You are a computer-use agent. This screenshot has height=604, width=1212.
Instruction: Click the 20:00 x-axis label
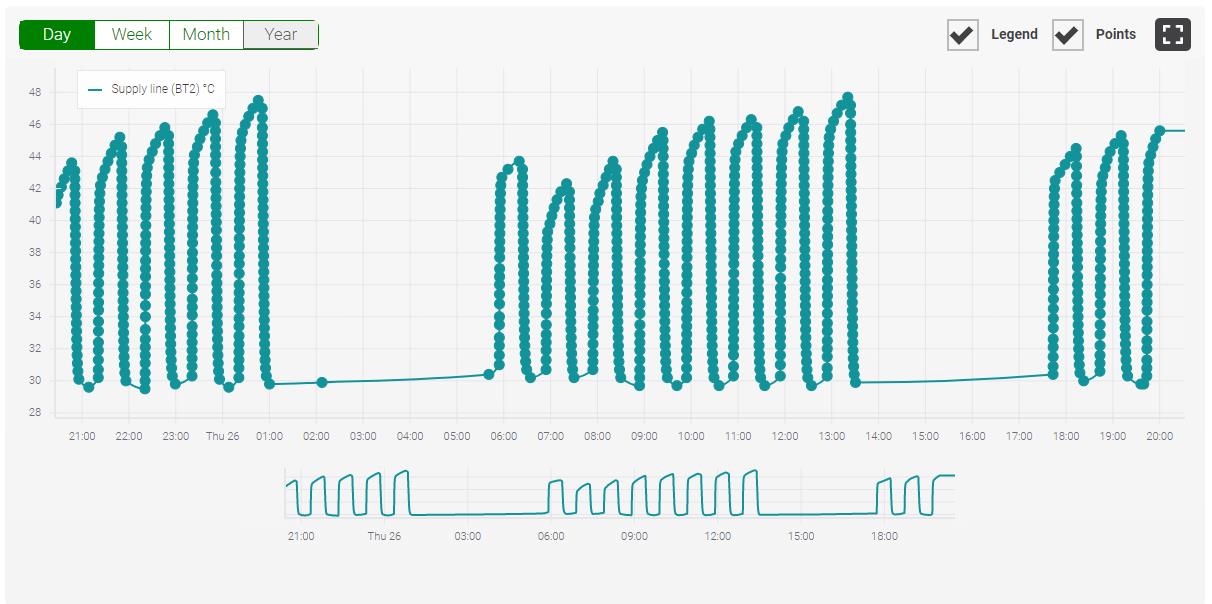click(1160, 436)
